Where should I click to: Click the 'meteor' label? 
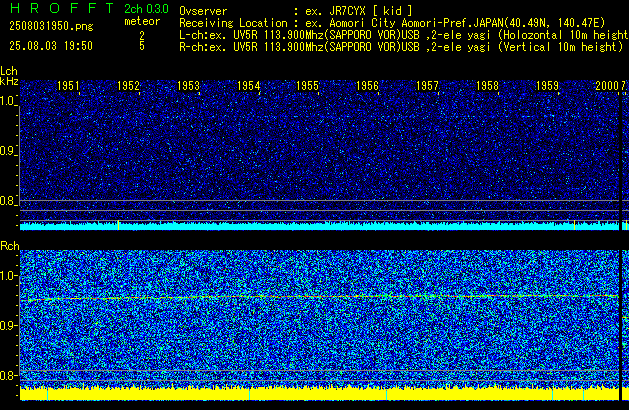click(x=142, y=21)
